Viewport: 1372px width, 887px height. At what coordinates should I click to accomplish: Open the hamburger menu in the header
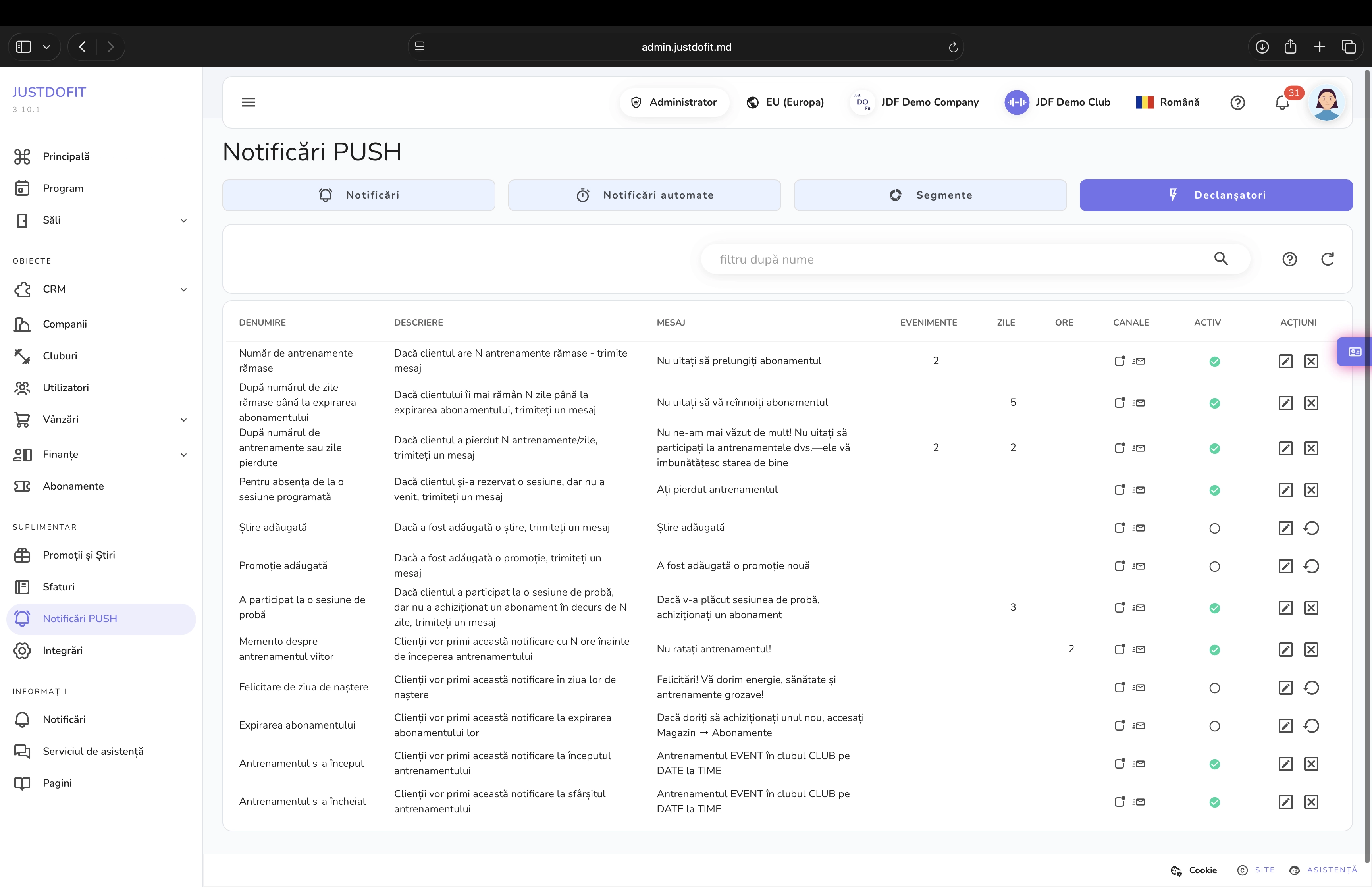coord(248,102)
